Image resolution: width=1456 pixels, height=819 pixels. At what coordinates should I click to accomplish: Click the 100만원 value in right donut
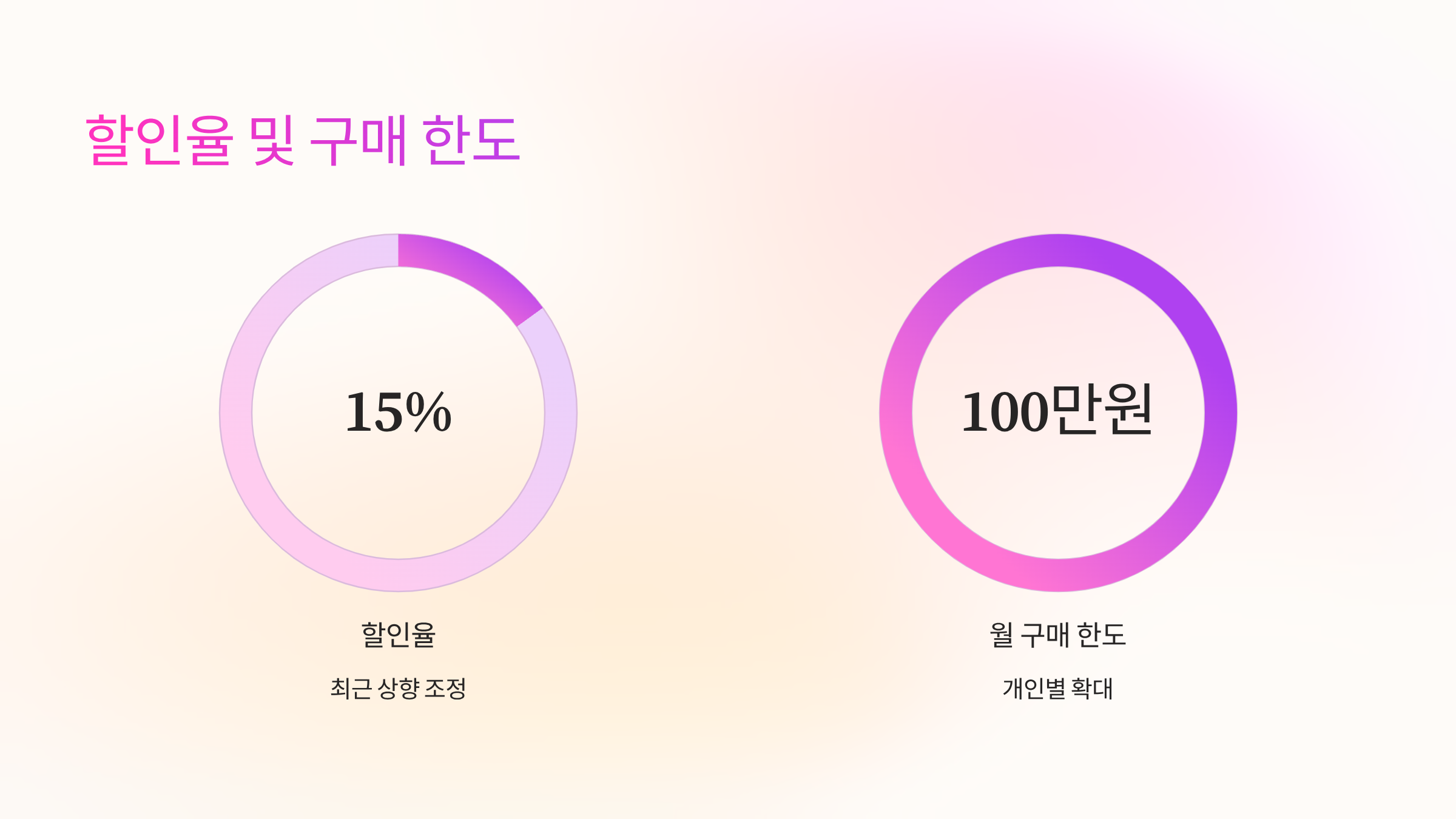[x=1057, y=411]
